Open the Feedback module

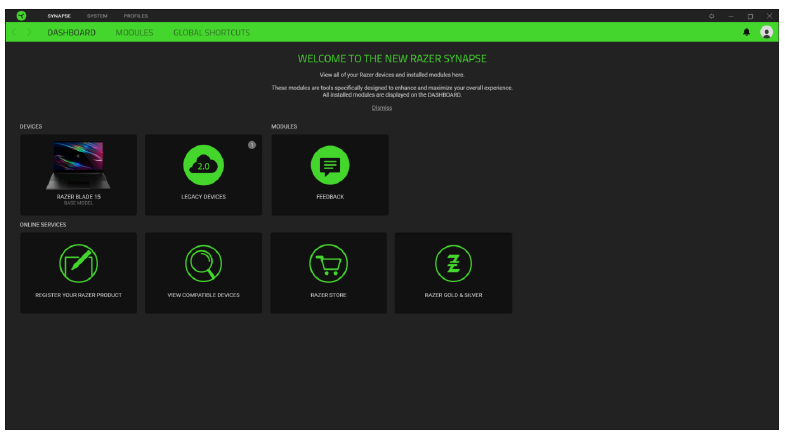point(330,175)
